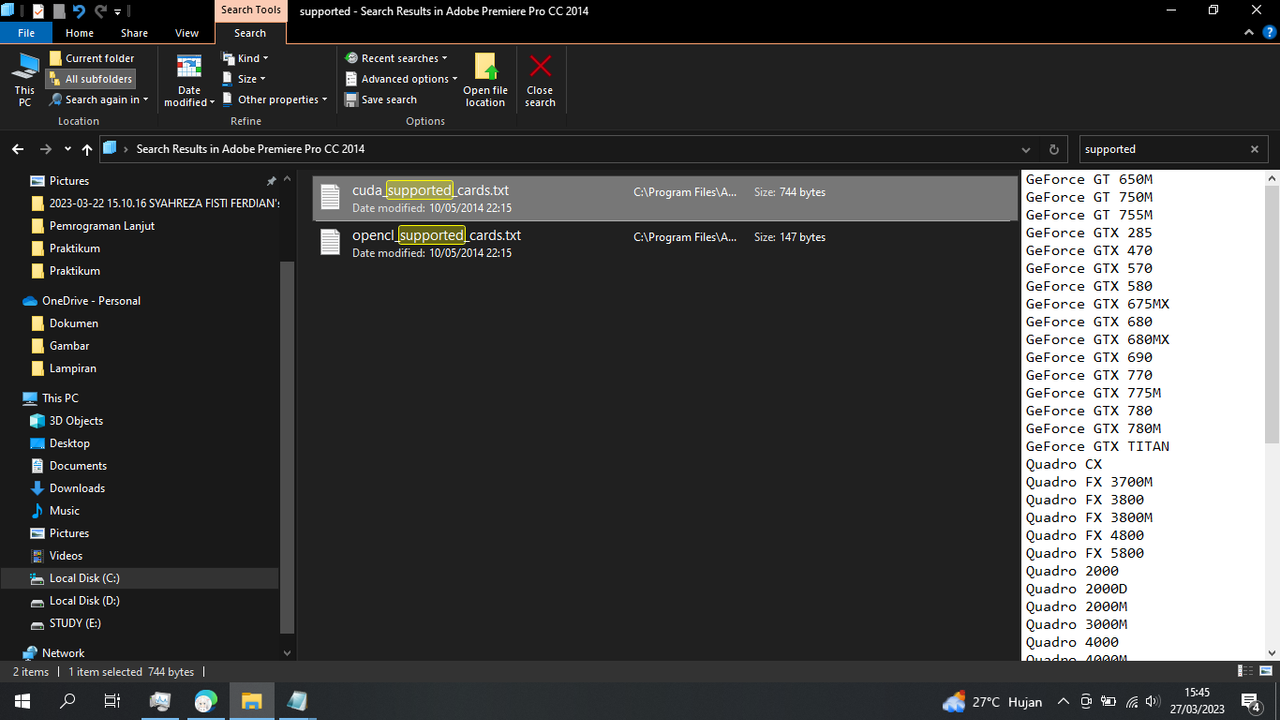Switch to Details view icon in status bar

(x=1246, y=672)
